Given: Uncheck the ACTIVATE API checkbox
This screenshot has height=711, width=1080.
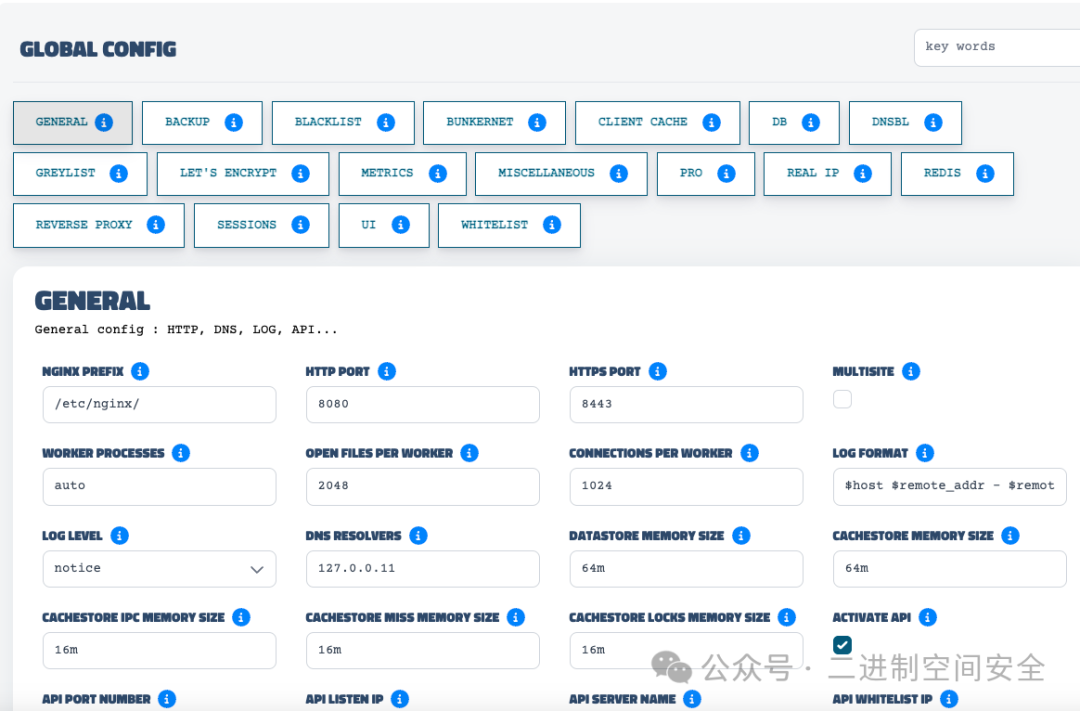Looking at the screenshot, I should (842, 645).
